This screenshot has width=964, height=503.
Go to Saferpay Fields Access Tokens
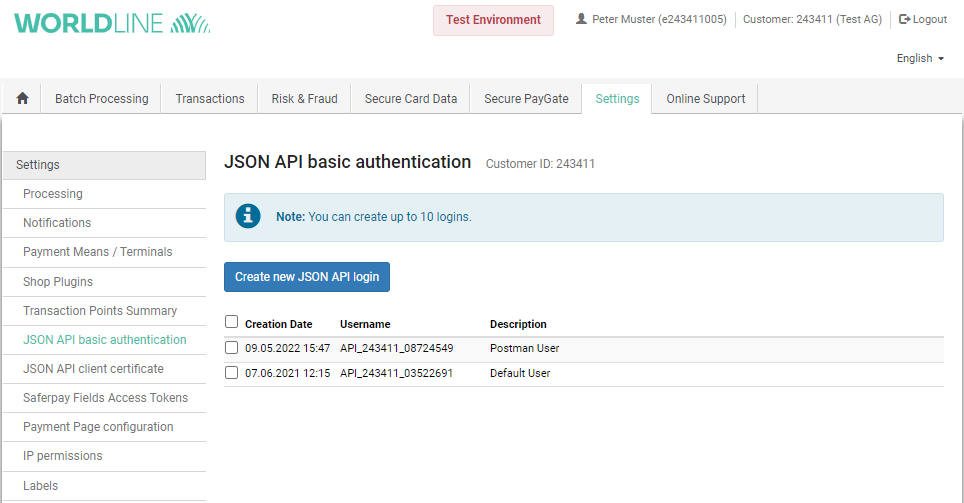pyautogui.click(x=105, y=398)
